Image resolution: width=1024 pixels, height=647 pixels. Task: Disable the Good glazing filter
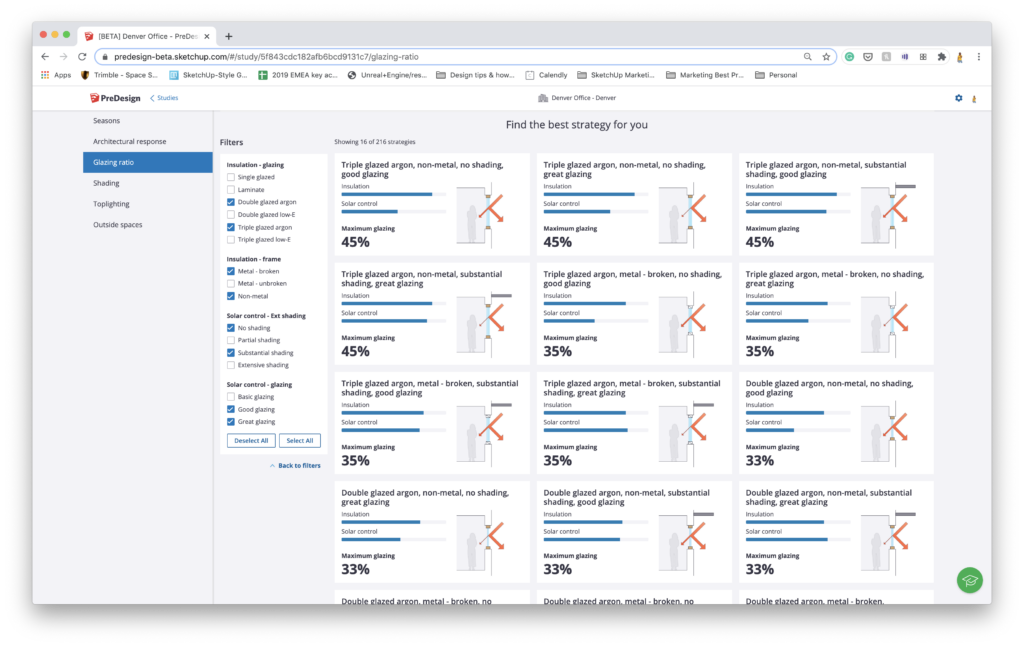[x=231, y=409]
